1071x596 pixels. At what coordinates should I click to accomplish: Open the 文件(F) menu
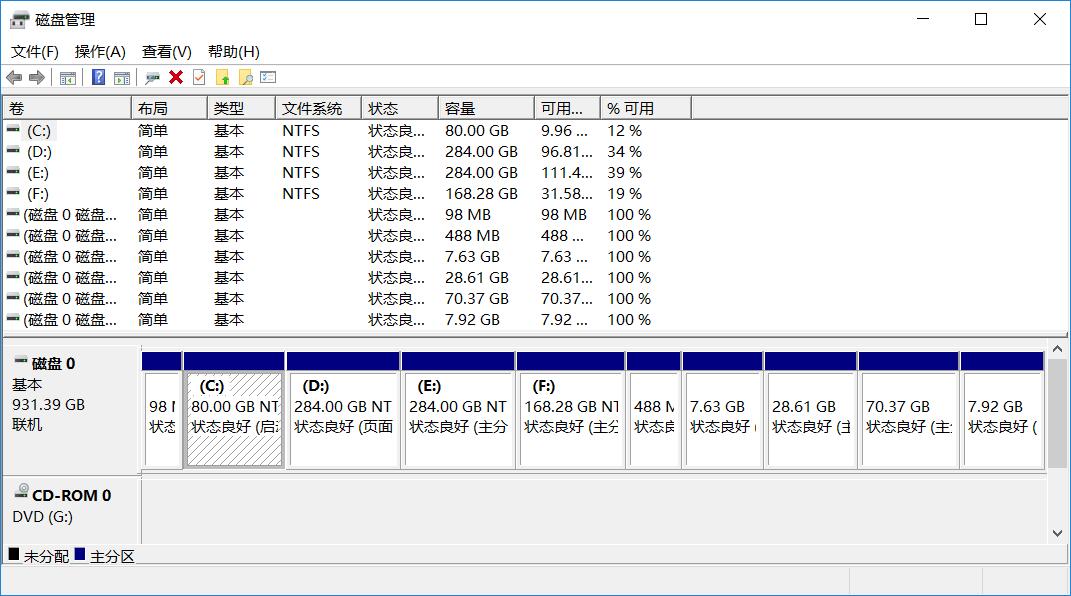35,51
